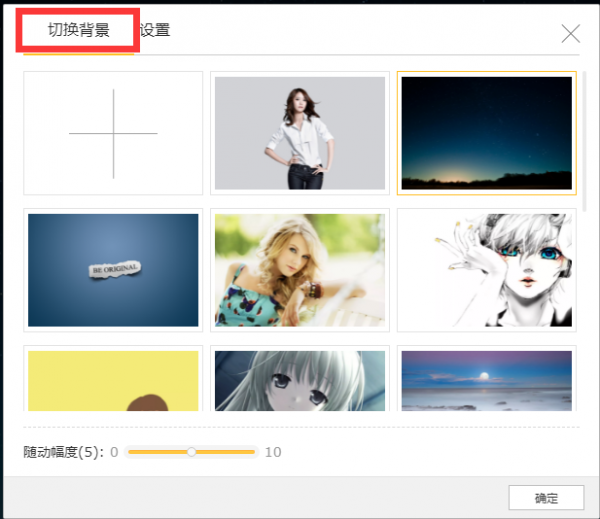The height and width of the screenshot is (519, 600).
Task: Choose the moon over sea background
Action: (486, 380)
